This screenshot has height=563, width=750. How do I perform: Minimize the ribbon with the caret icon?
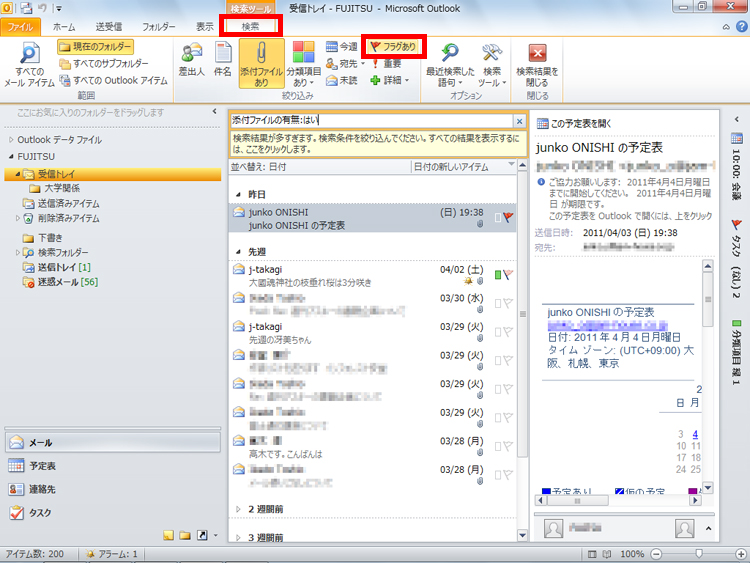[x=726, y=27]
